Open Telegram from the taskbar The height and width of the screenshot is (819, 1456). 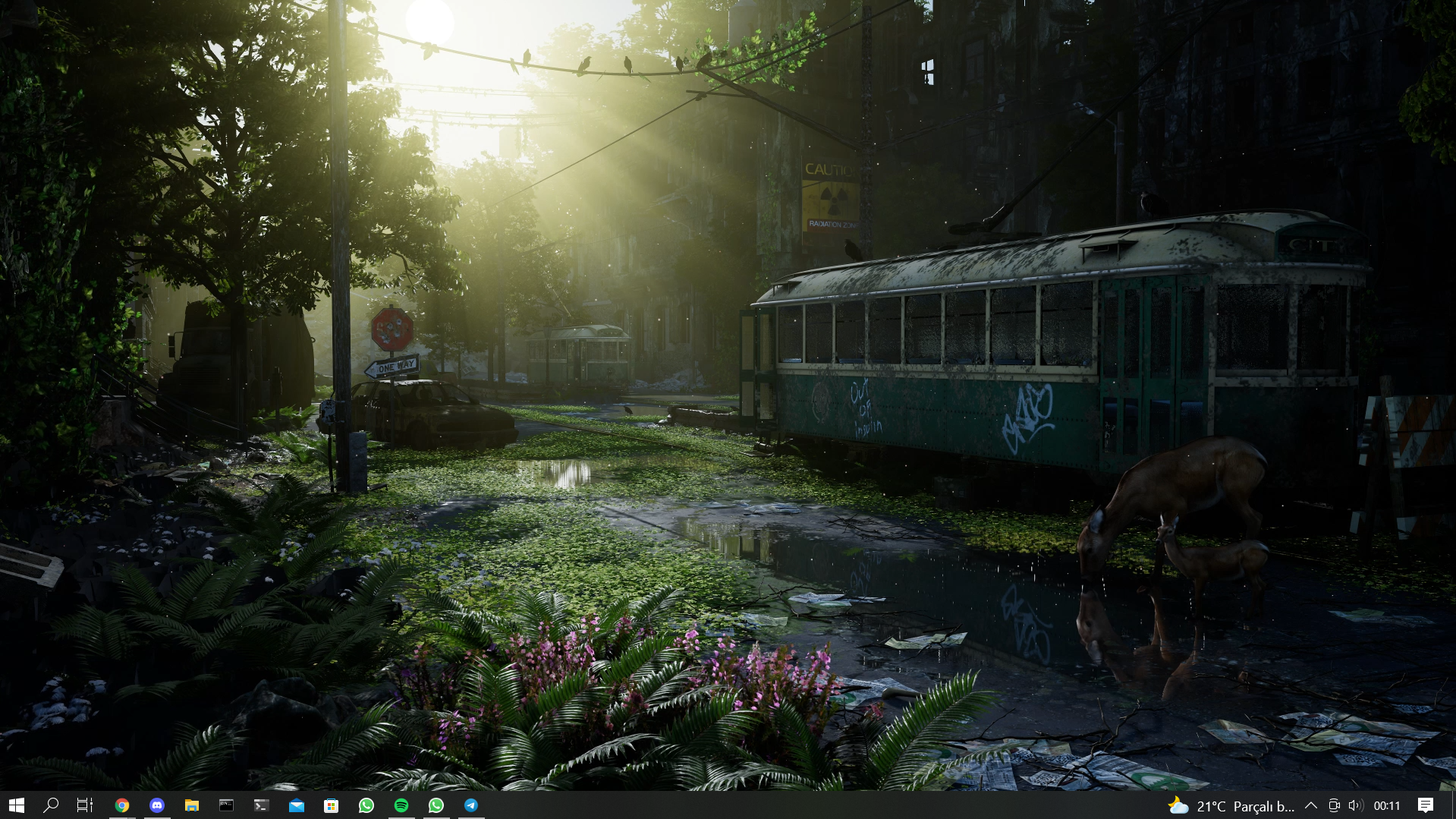point(471,805)
